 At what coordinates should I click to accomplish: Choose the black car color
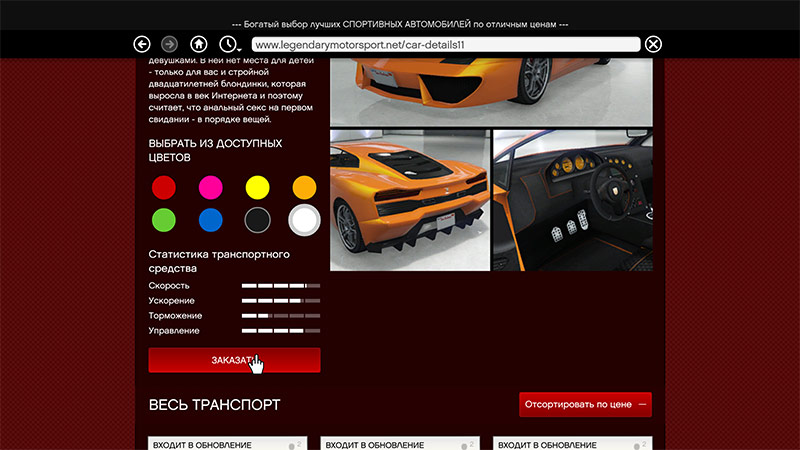tap(258, 220)
